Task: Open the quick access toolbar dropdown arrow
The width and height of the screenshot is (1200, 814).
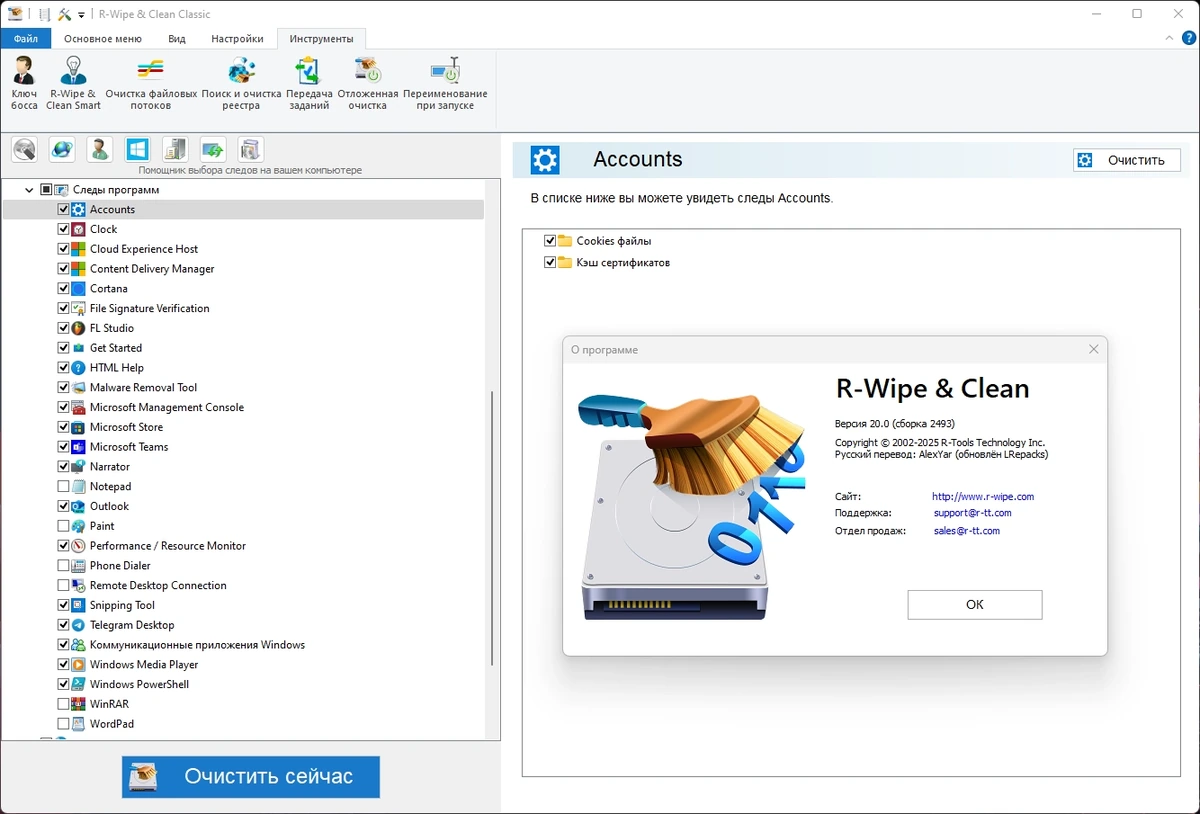Action: (x=82, y=15)
